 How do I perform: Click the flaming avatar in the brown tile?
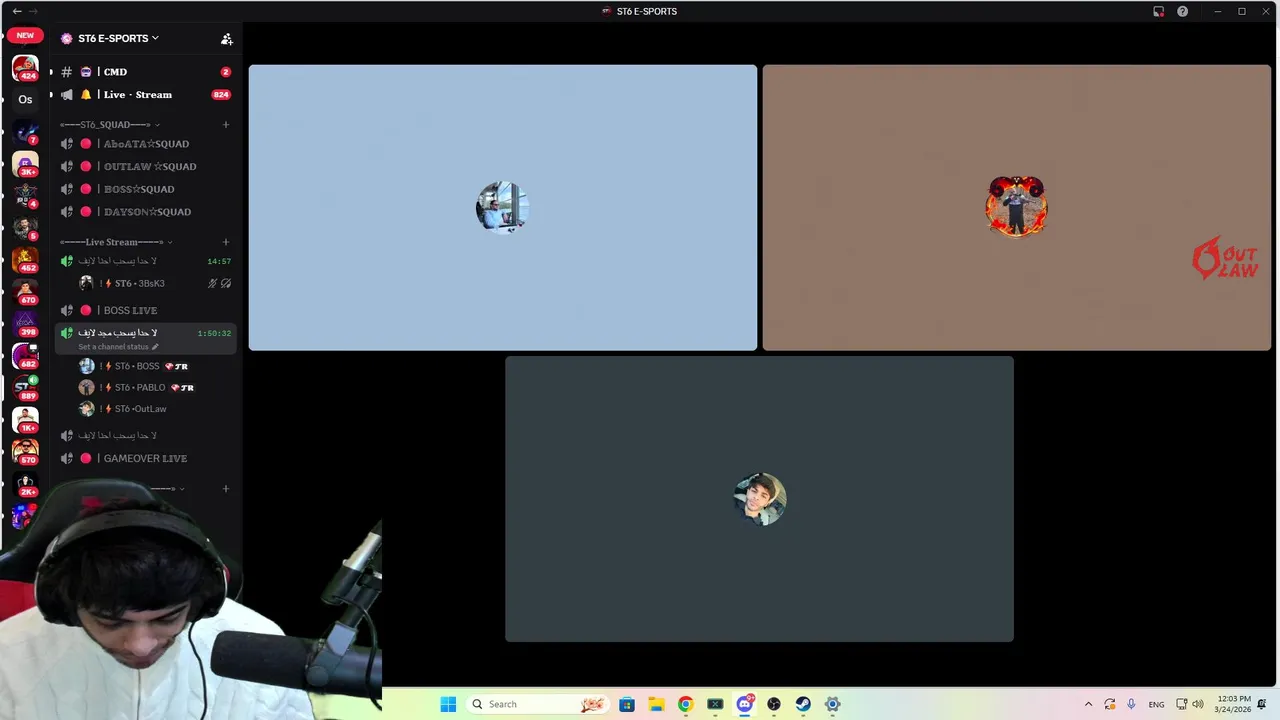[x=1017, y=206]
